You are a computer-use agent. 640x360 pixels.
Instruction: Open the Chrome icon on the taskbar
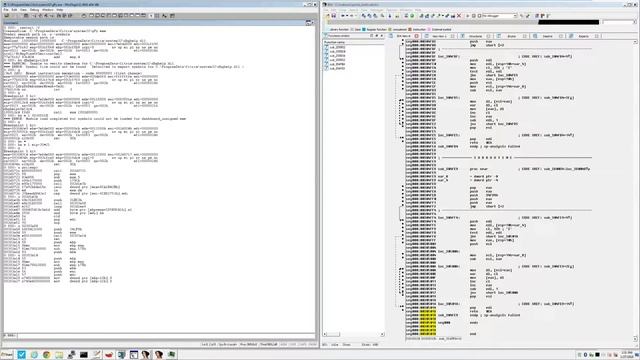point(46,355)
